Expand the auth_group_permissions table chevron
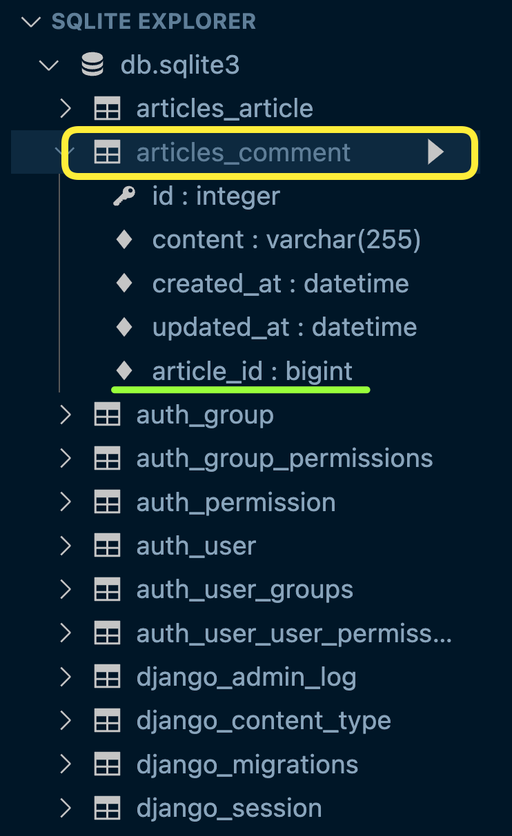This screenshot has width=512, height=836. pyautogui.click(x=66, y=459)
